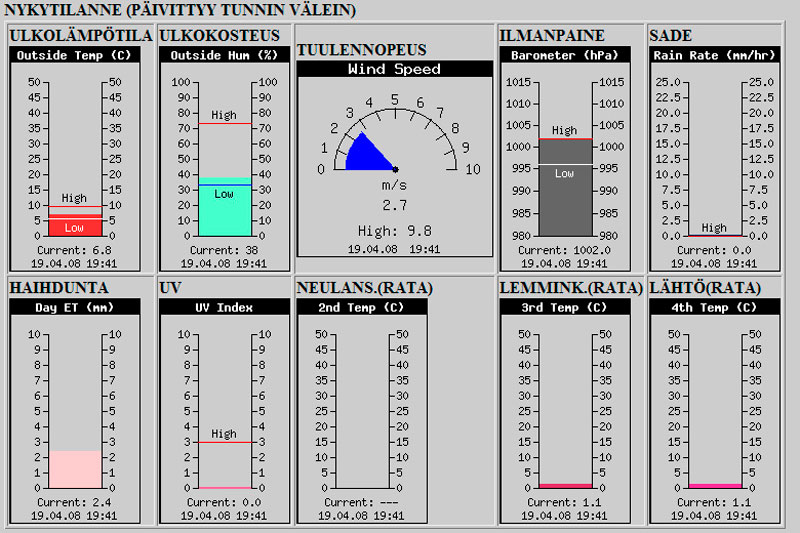
Task: Click the Outside Hum (%) title bar
Action: 224,55
